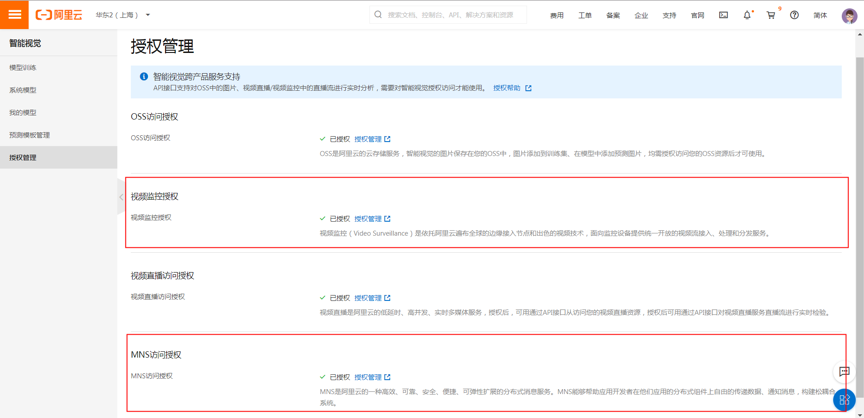Open 授权管理 link for 视频直播访问授权
This screenshot has width=864, height=418.
(368, 298)
